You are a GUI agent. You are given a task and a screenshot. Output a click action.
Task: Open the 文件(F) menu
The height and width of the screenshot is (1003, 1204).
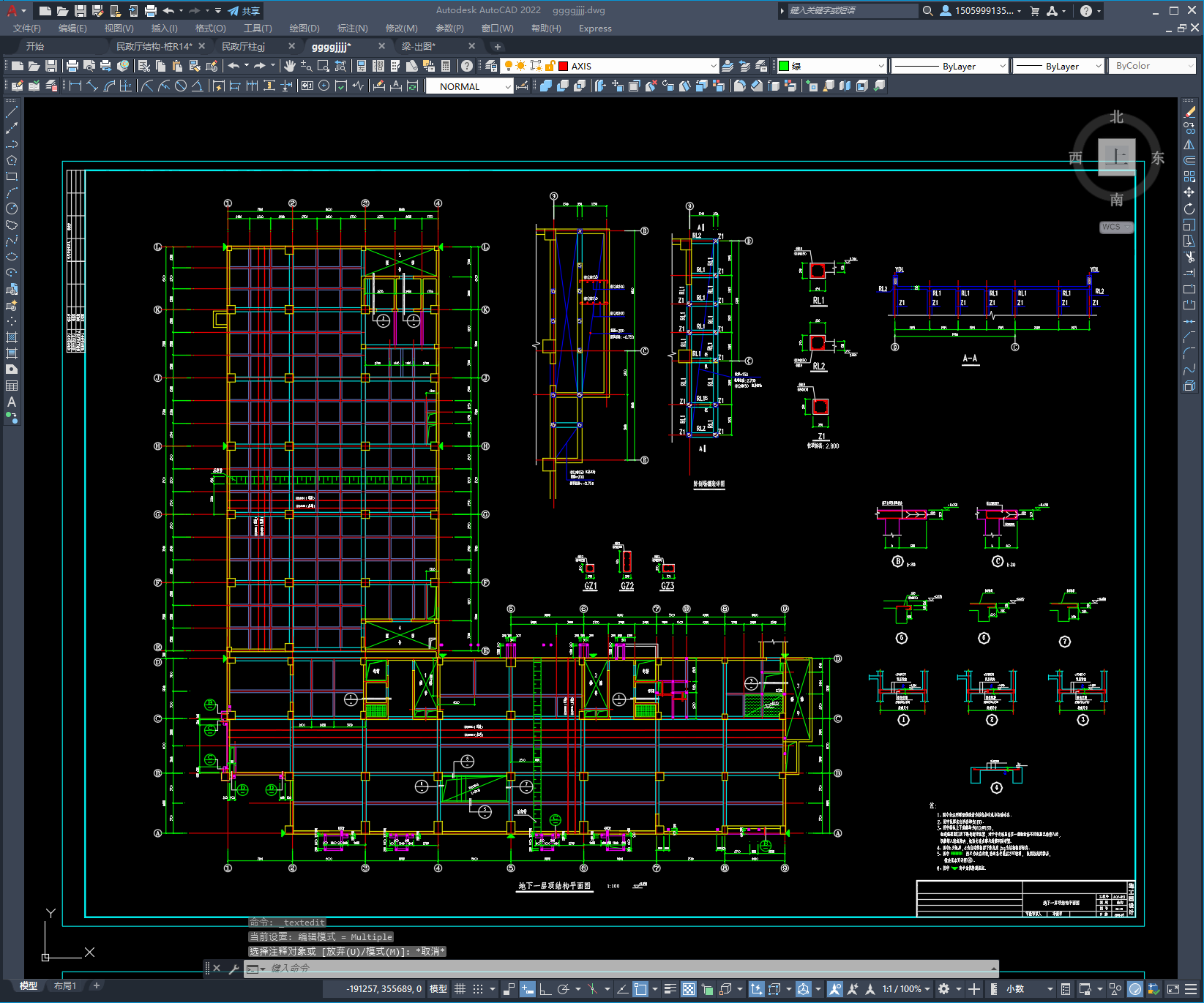click(x=27, y=29)
